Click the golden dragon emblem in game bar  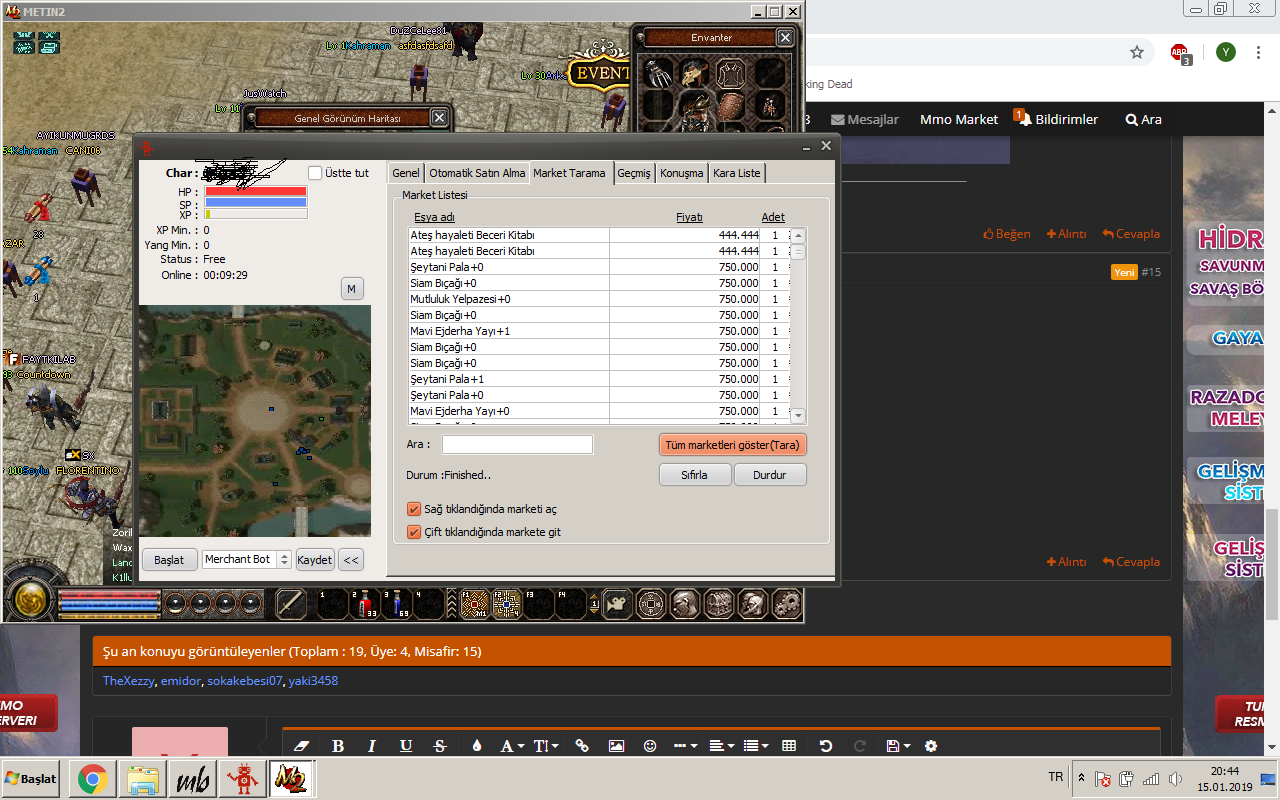(30, 599)
